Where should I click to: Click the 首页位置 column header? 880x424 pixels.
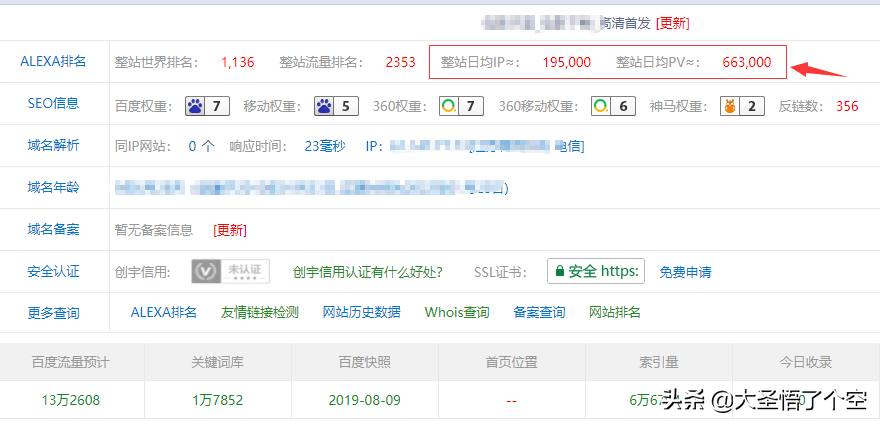pos(511,362)
